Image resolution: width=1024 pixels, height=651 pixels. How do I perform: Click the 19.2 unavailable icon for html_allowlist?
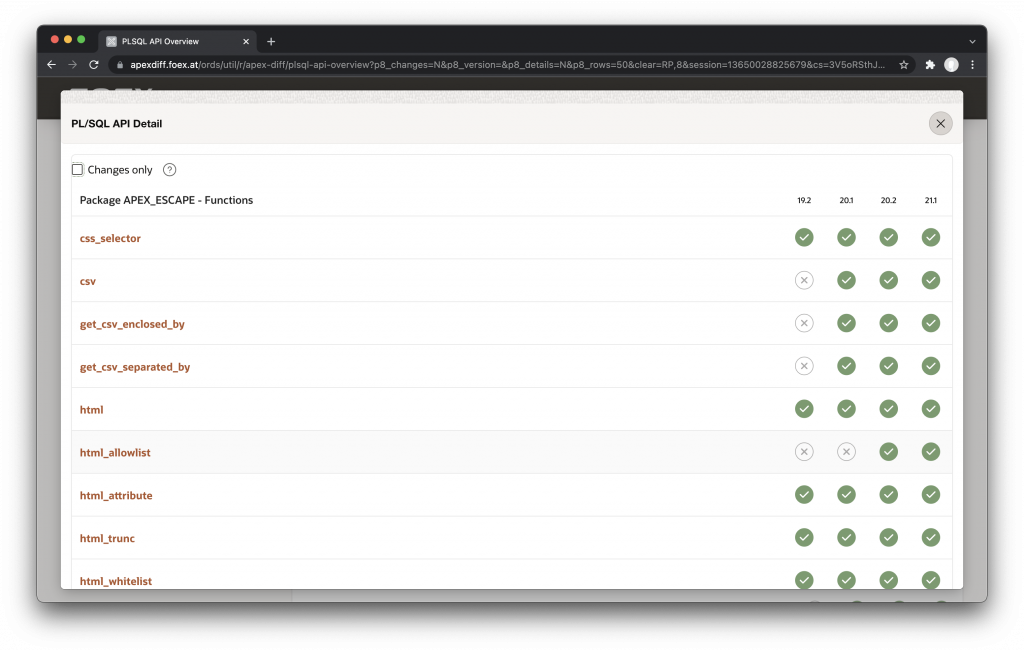pyautogui.click(x=804, y=452)
